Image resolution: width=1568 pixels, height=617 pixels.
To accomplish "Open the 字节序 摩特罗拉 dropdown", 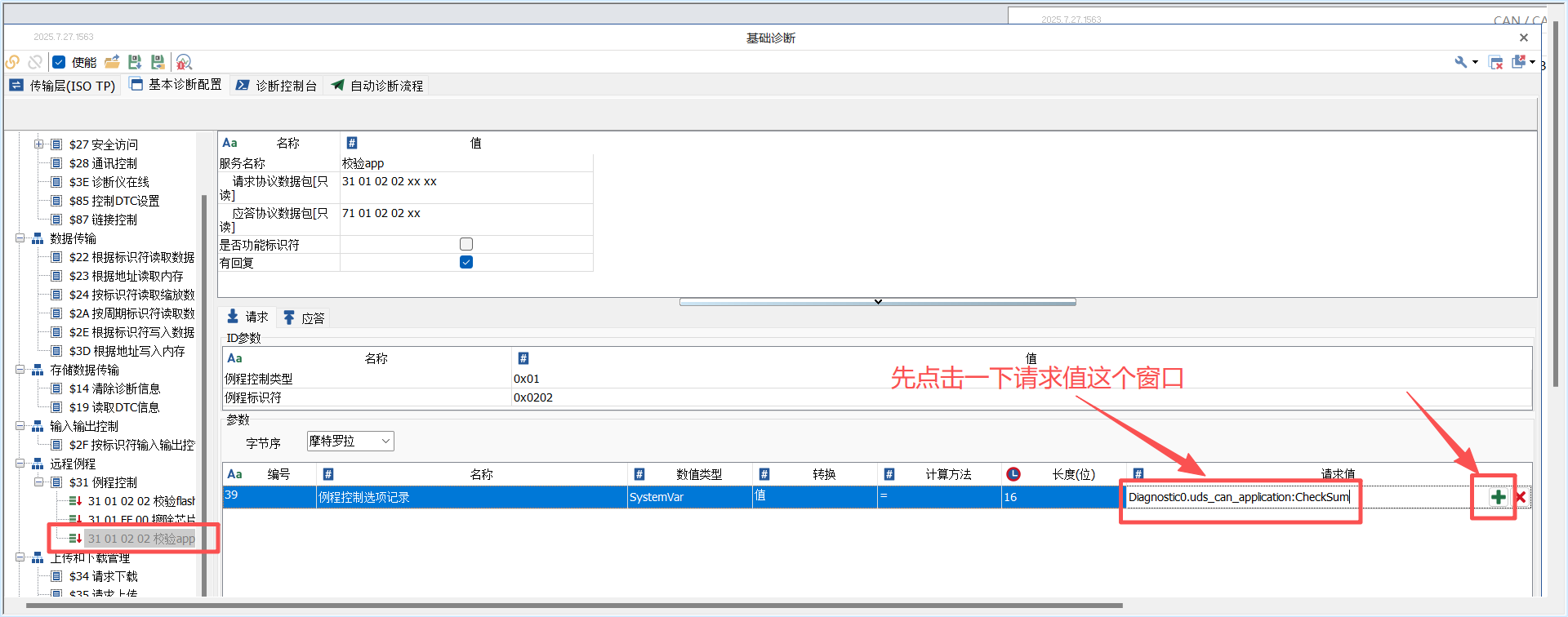I will click(350, 442).
